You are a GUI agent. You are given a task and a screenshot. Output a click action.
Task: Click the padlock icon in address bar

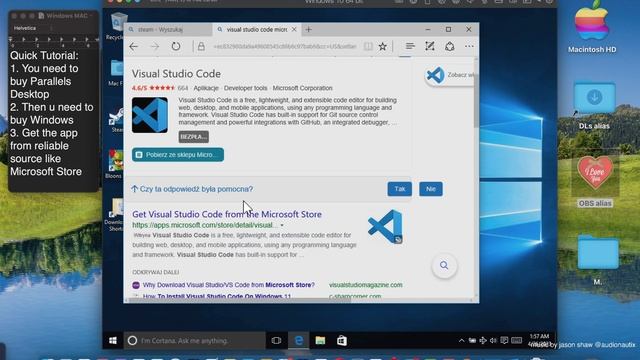[x=201, y=47]
